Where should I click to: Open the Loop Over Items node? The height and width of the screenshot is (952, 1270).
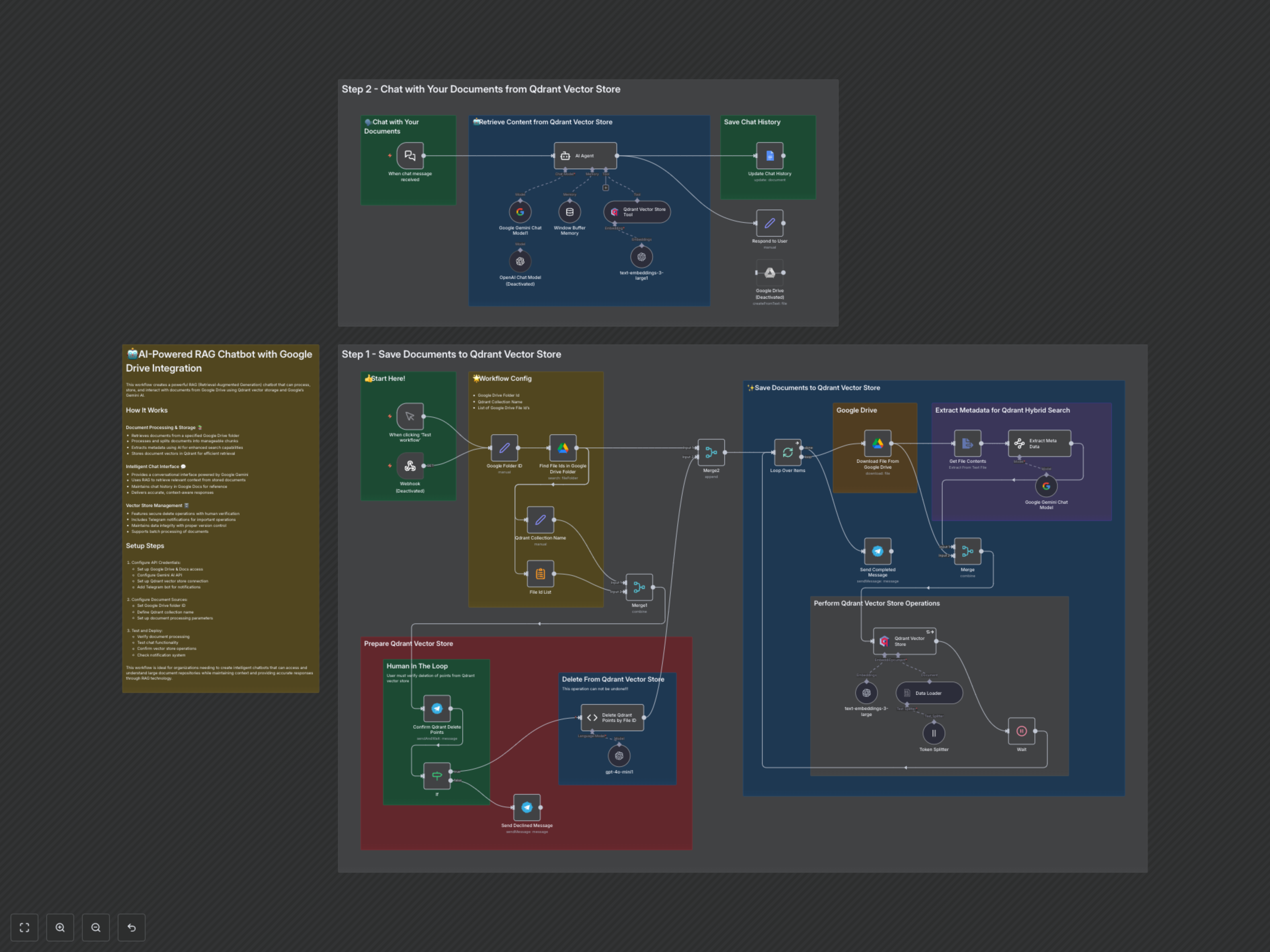(787, 452)
